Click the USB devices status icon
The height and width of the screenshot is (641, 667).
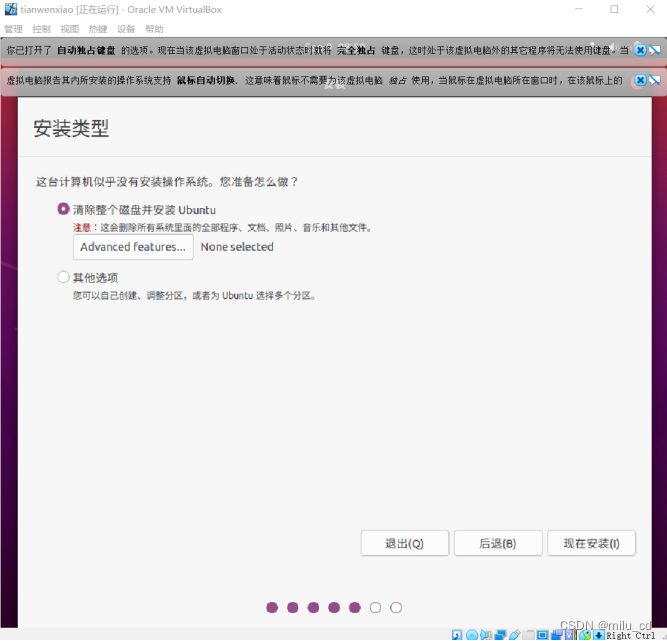pyautogui.click(x=514, y=635)
